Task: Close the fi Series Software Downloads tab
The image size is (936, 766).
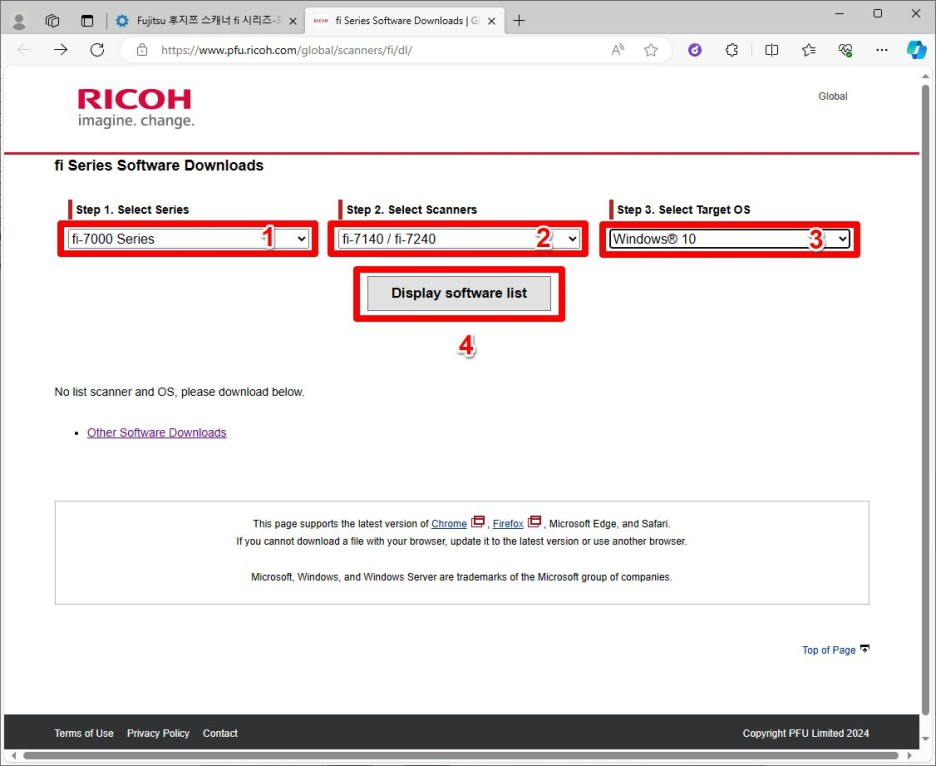Action: tap(492, 21)
